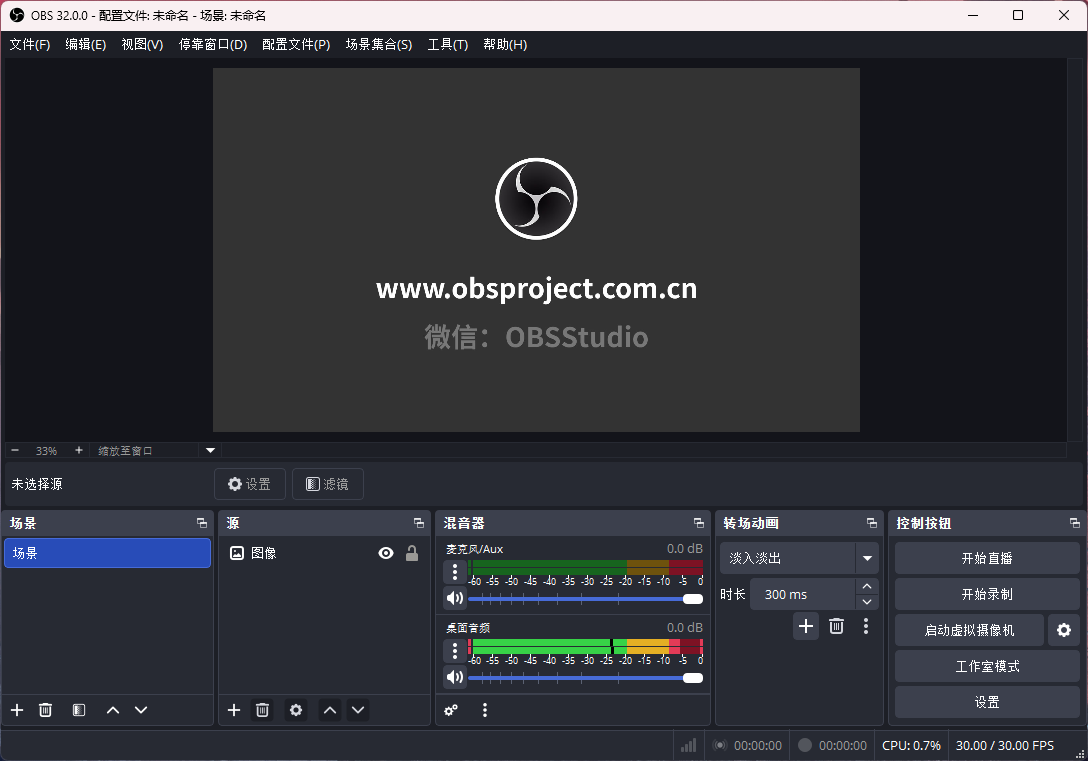Open the 帮助(H) menu
Screen dimensions: 1088x761
coord(505,44)
